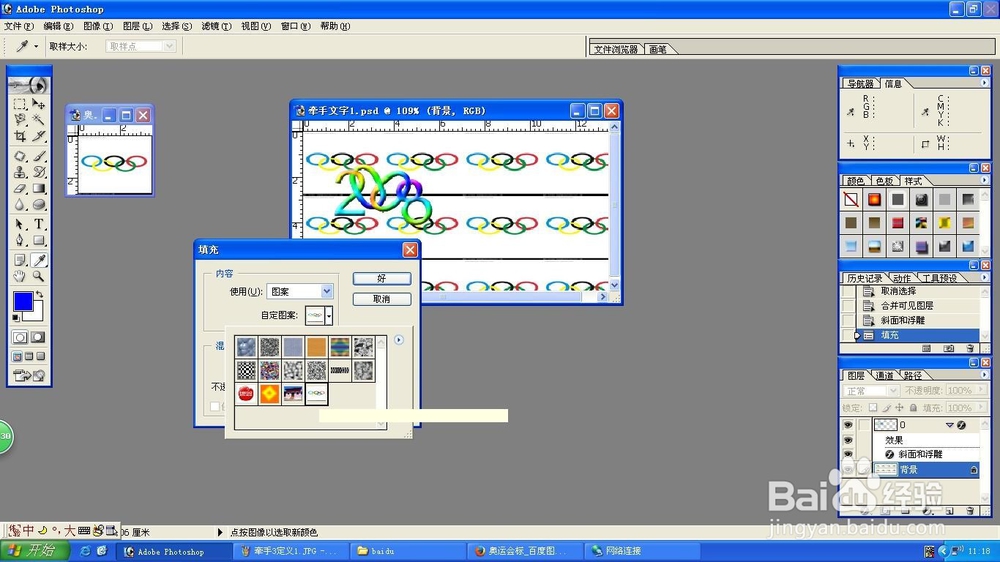This screenshot has height=562, width=1000.
Task: Click the Windows 开始 button
Action: 36,551
